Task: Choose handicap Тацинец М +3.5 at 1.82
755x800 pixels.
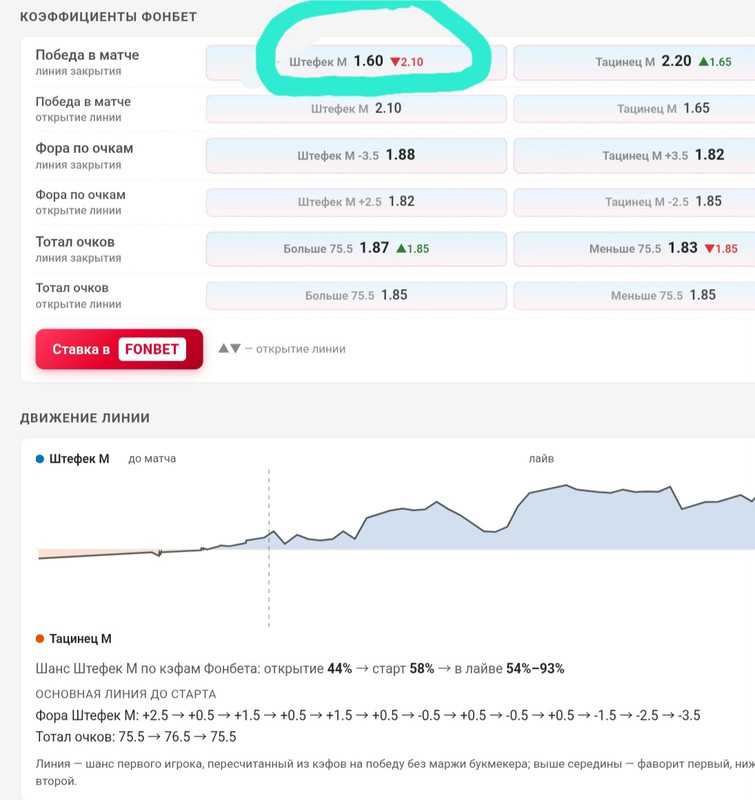Action: pos(634,155)
